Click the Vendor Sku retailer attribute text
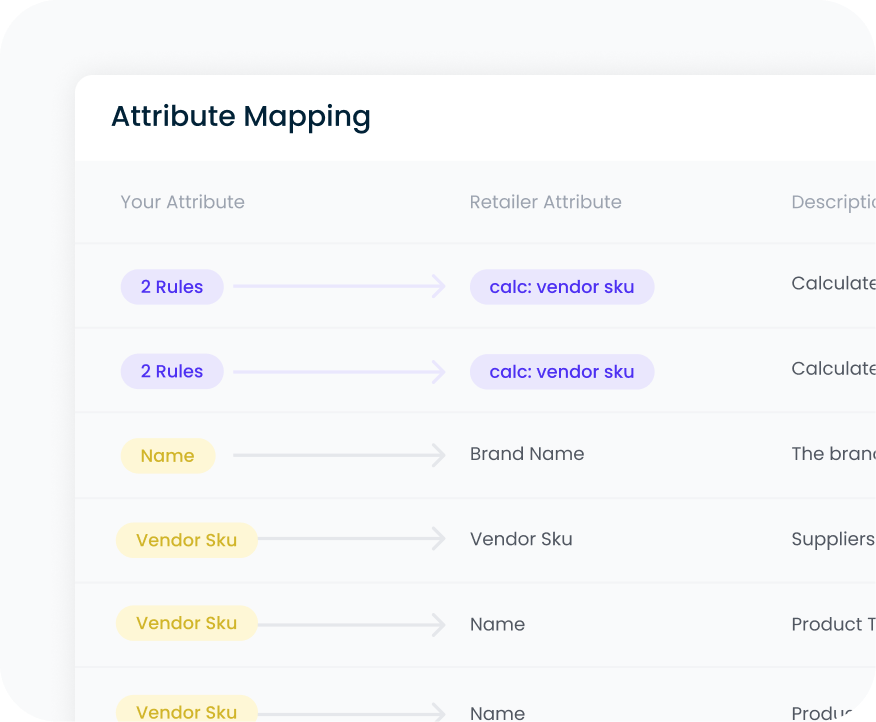Image resolution: width=876 pixels, height=722 pixels. click(520, 539)
